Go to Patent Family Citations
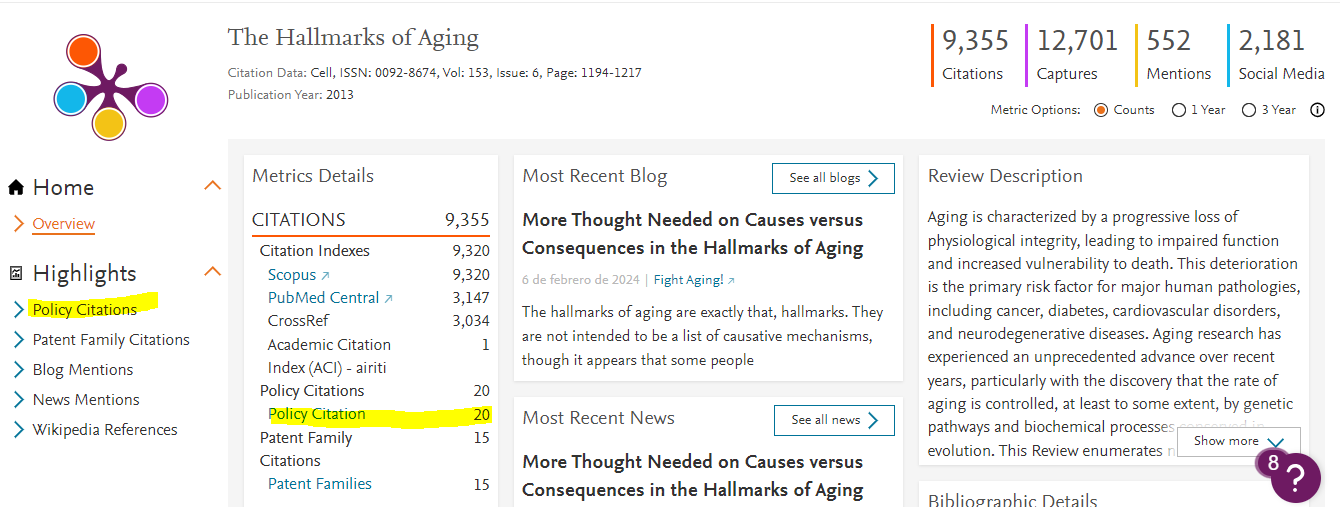This screenshot has height=507, width=1340. 110,340
